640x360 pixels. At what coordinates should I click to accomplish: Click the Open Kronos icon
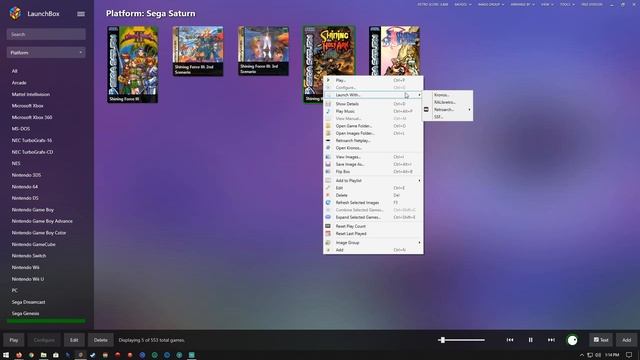pyautogui.click(x=328, y=148)
